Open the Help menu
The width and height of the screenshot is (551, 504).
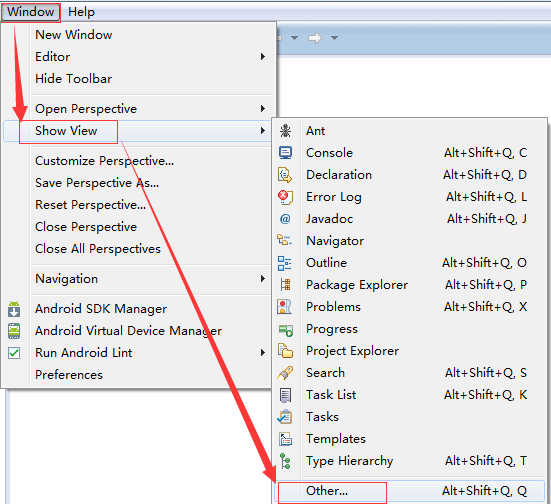[x=81, y=12]
